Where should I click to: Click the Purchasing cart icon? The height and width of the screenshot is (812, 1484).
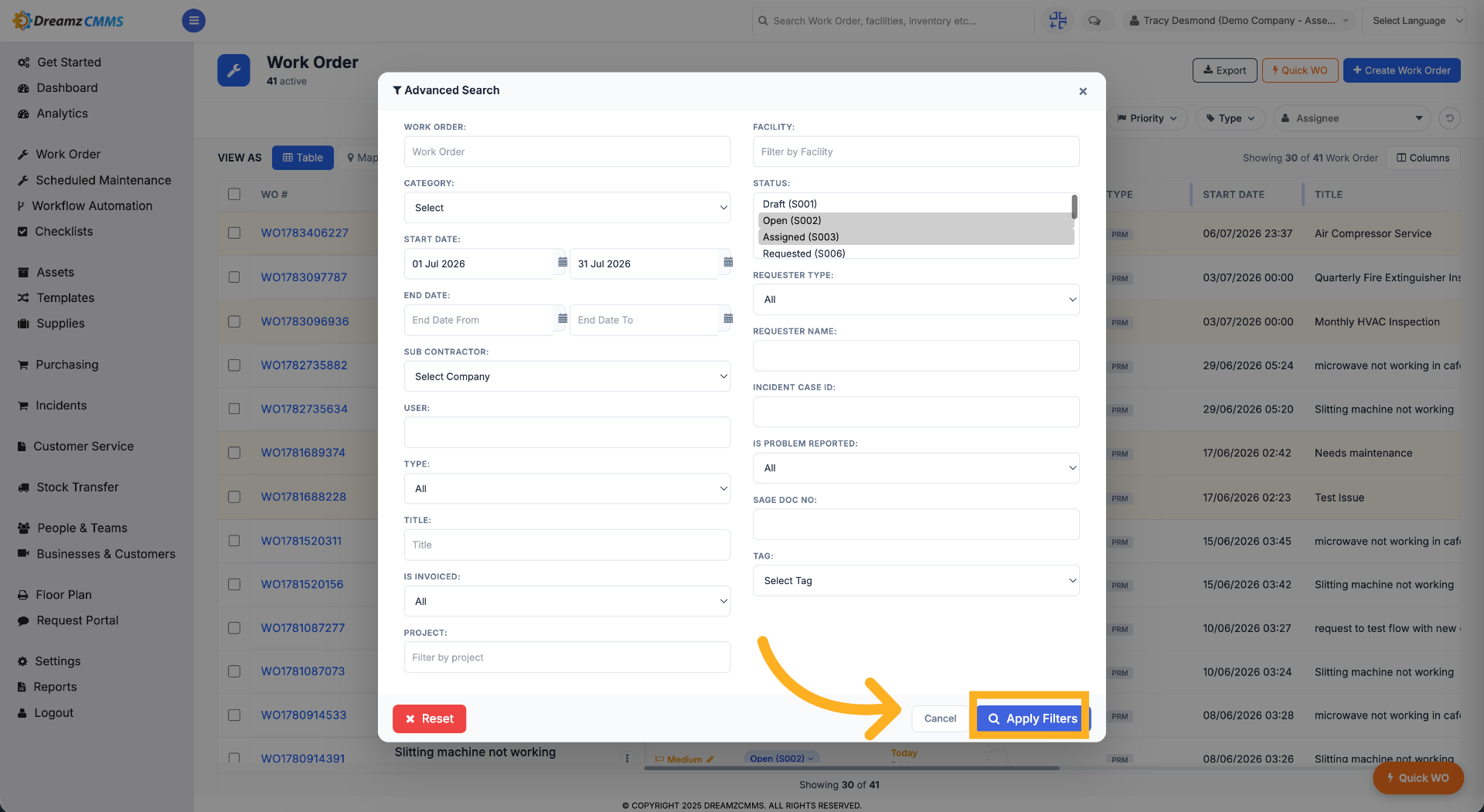click(x=23, y=365)
